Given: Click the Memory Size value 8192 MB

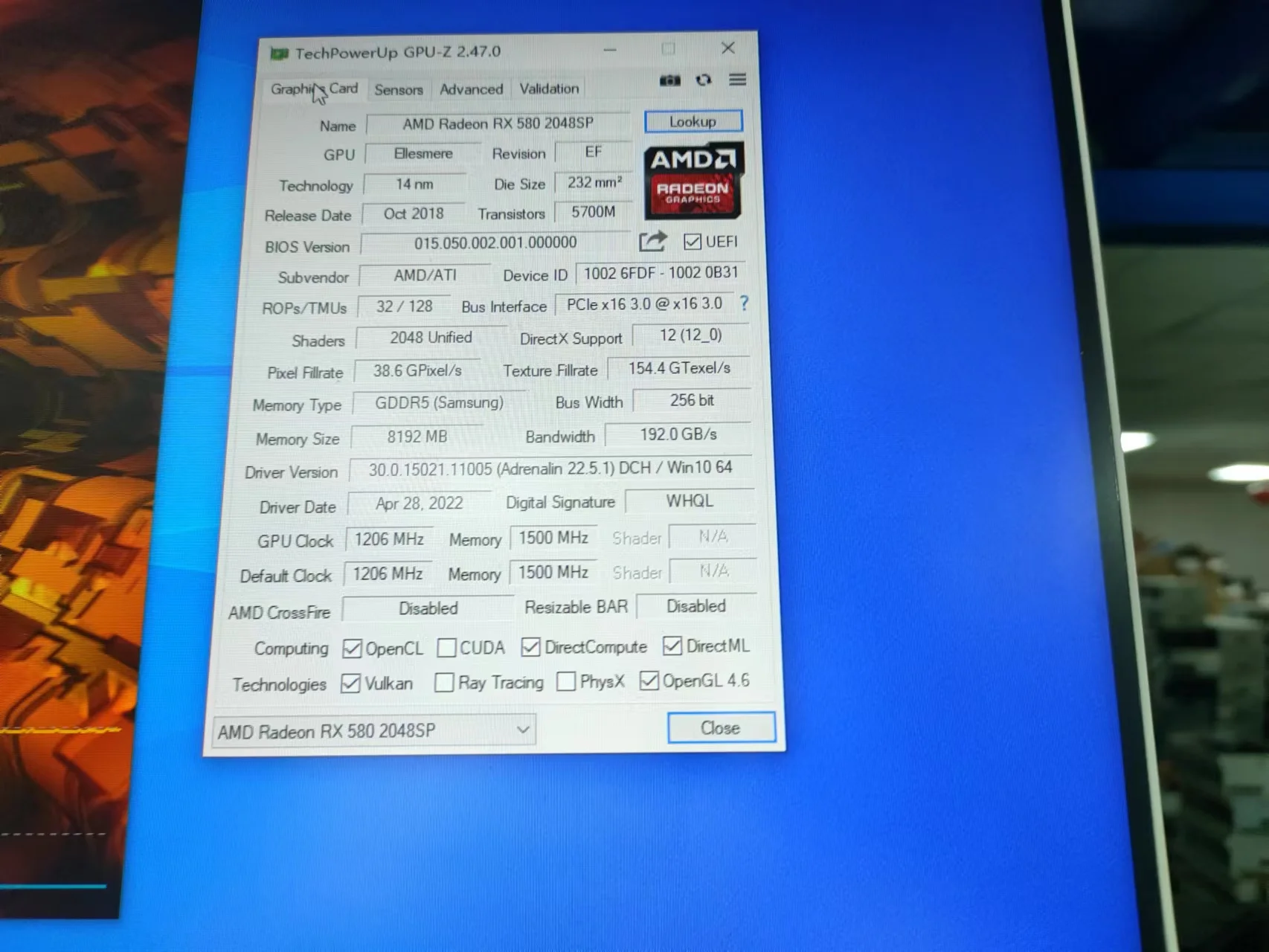Looking at the screenshot, I should click(x=417, y=437).
